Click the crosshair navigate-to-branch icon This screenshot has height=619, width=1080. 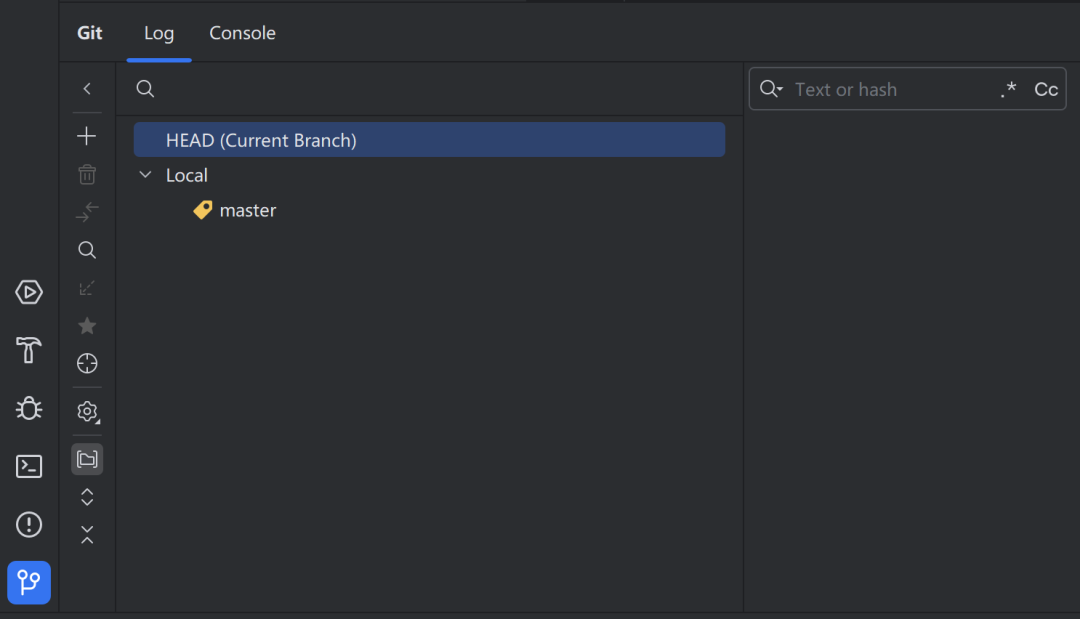87,364
